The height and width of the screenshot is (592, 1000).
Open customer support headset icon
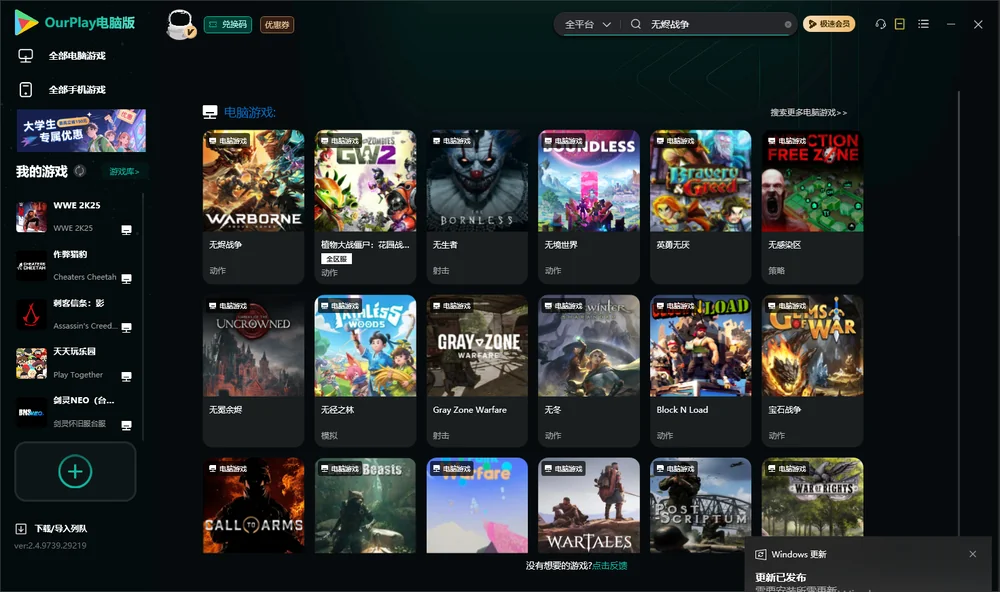881,24
